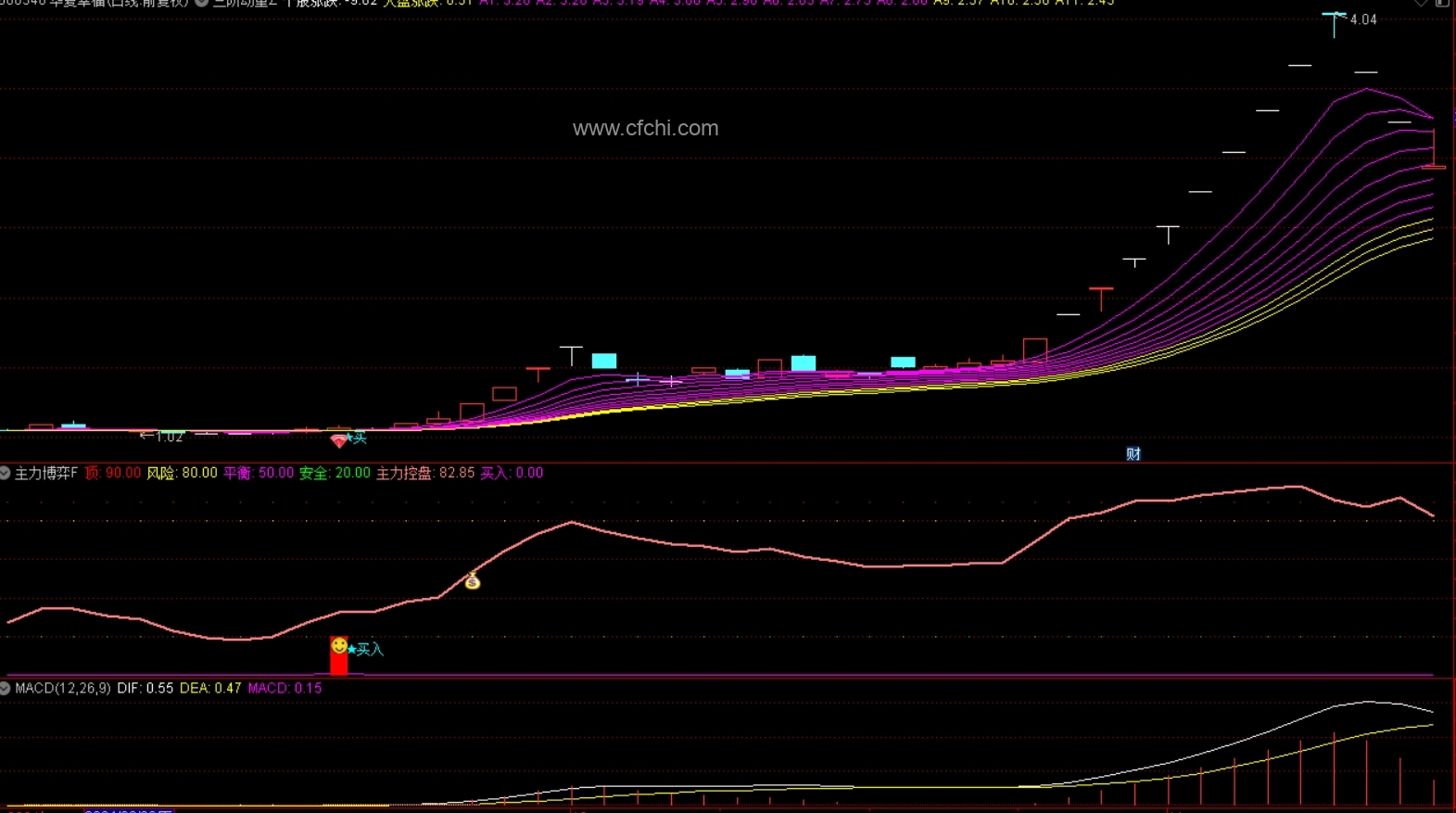This screenshot has height=813, width=1456.
Task: Click the 1.02 low price label
Action: click(170, 437)
